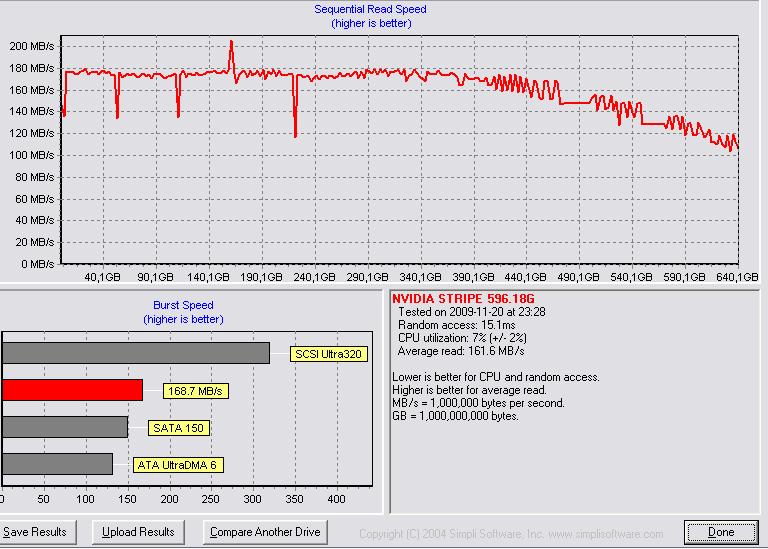Click the 640,1GB axis label
768x549 pixels.
point(737,277)
